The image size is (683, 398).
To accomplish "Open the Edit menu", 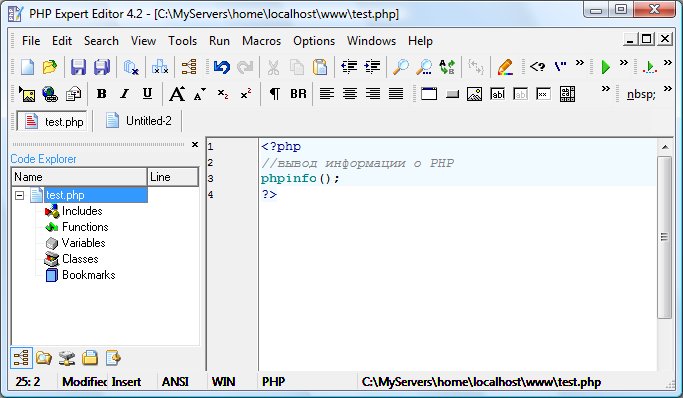I will point(62,41).
